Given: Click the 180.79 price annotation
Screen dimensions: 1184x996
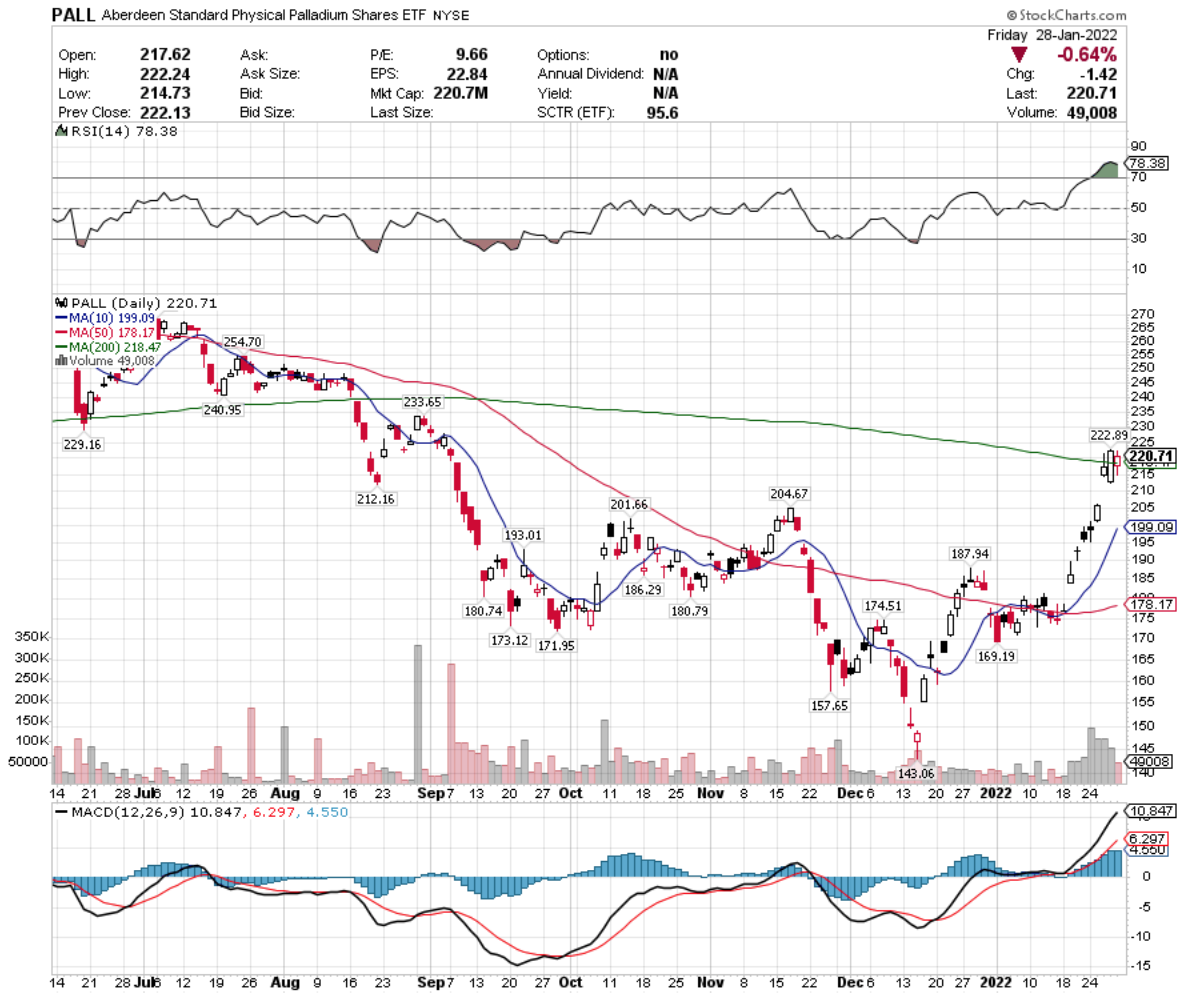Looking at the screenshot, I should 689,611.
